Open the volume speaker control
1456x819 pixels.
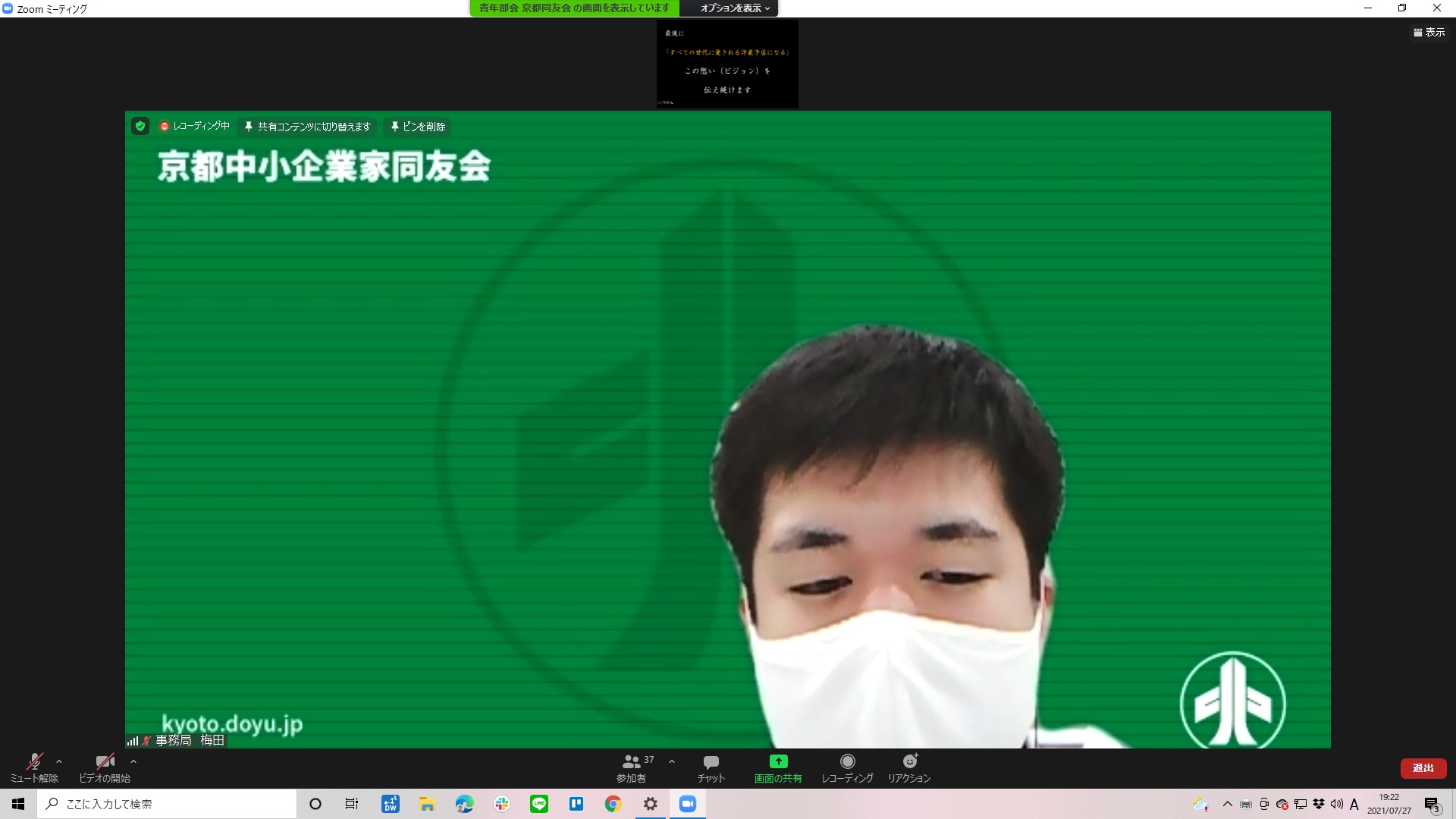[1336, 805]
